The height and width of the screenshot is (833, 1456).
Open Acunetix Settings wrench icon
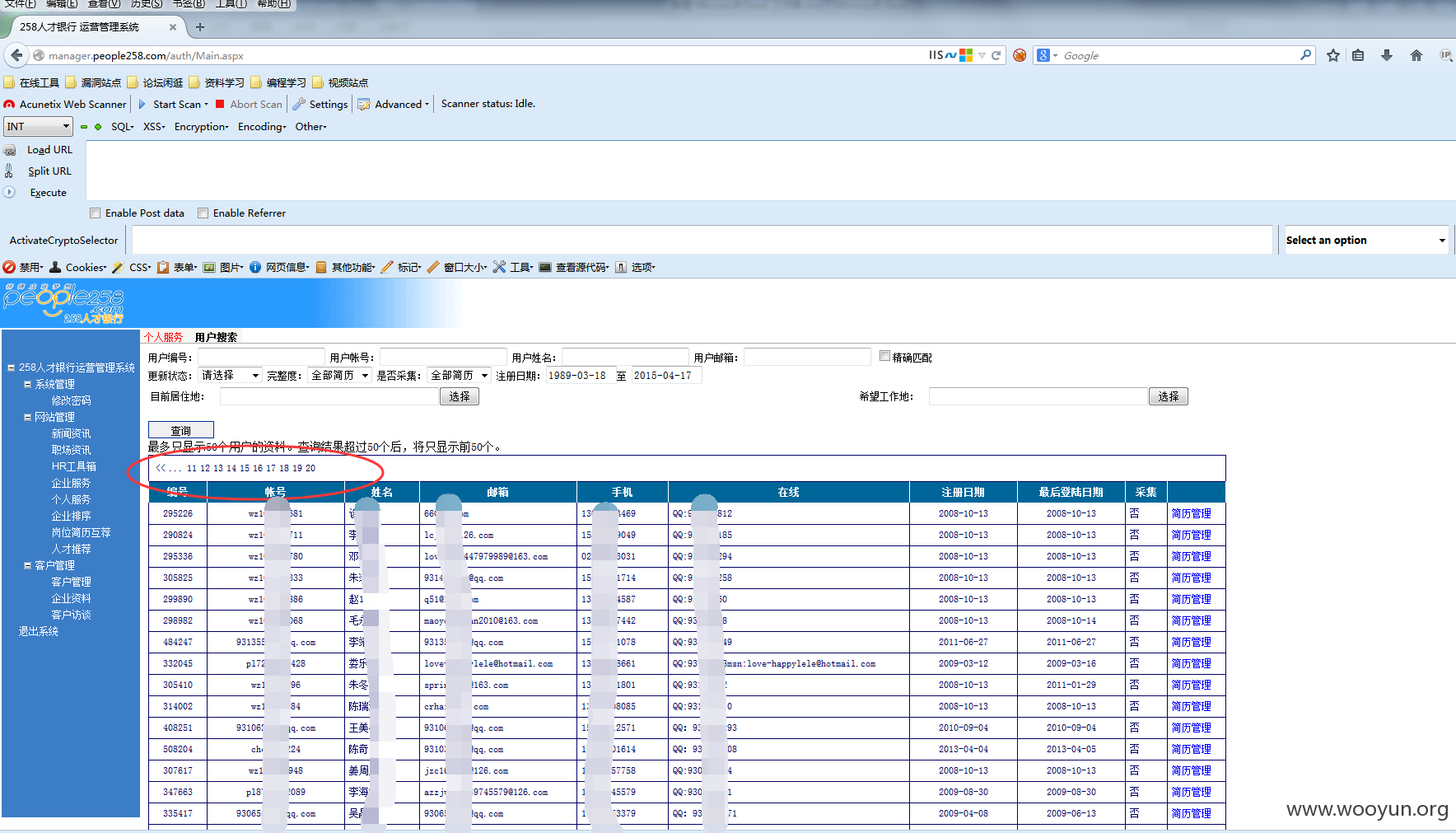[299, 105]
